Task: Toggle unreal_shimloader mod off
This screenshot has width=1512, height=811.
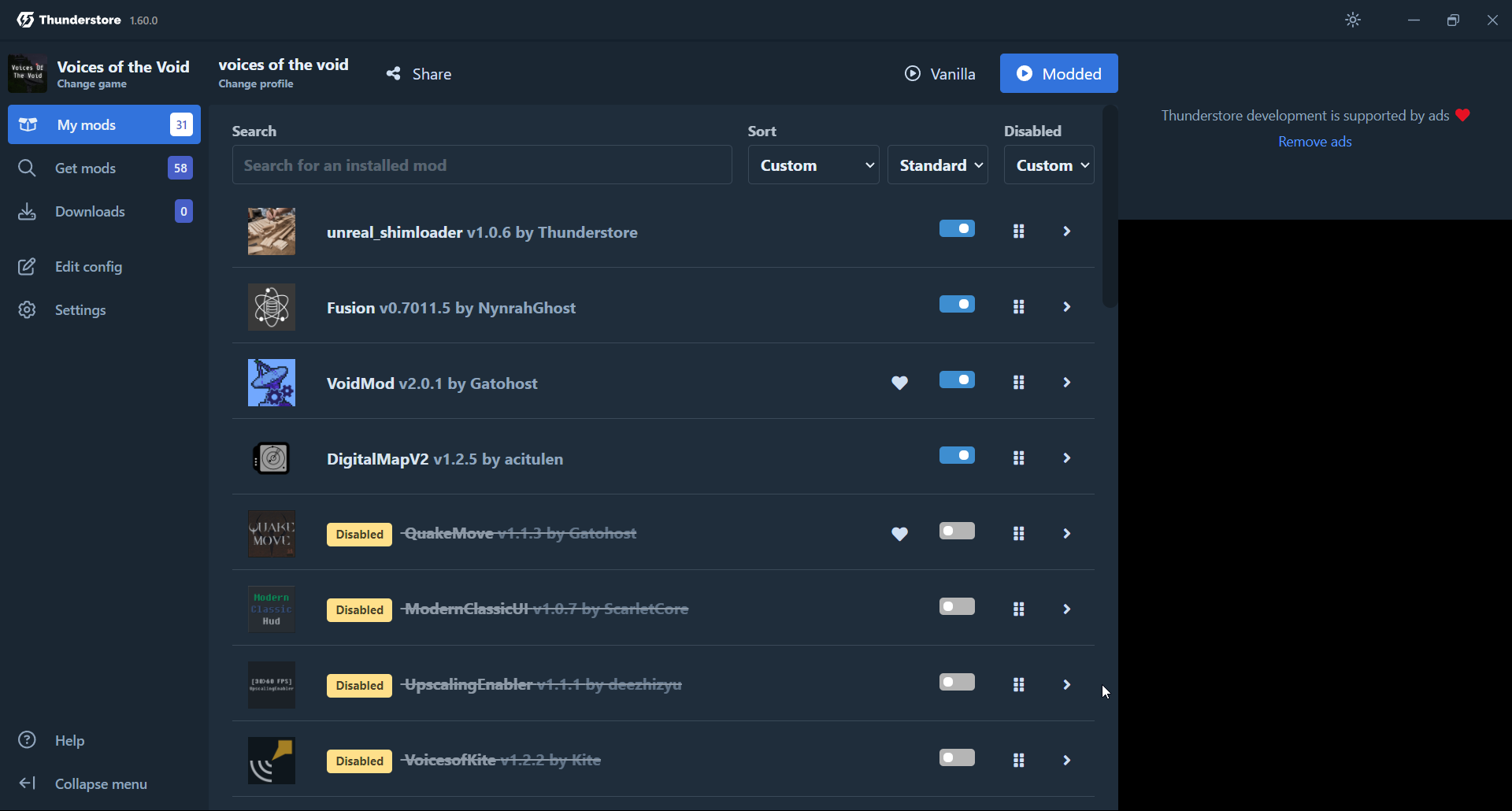Action: 958,228
